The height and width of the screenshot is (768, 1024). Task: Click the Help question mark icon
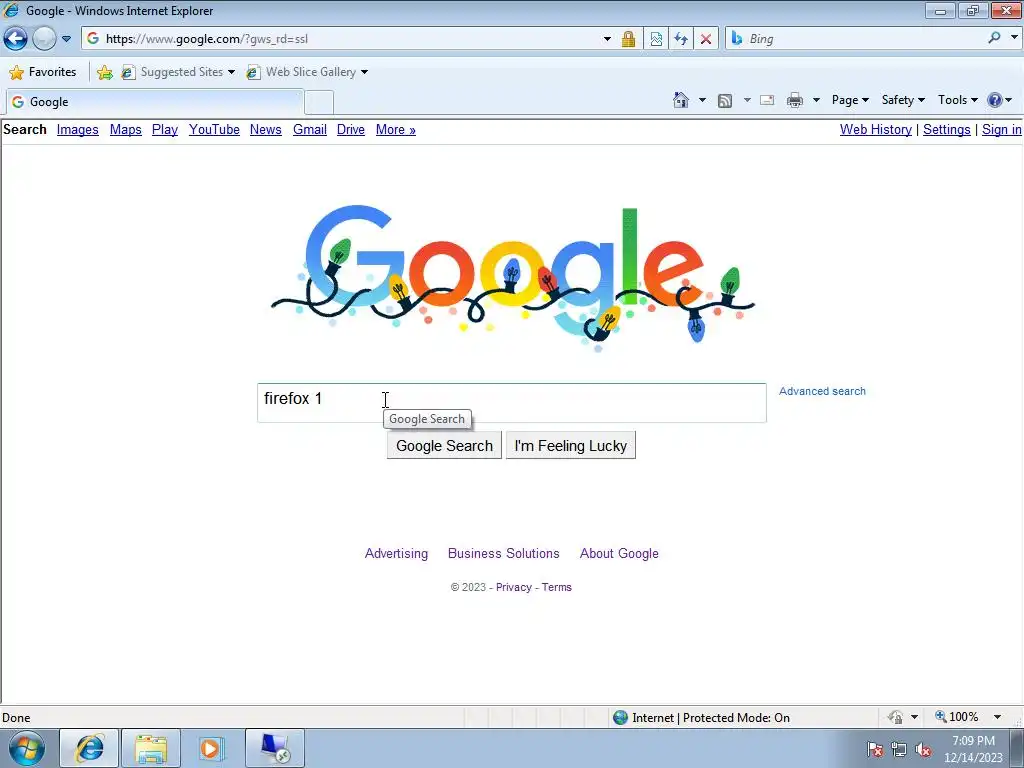point(995,100)
